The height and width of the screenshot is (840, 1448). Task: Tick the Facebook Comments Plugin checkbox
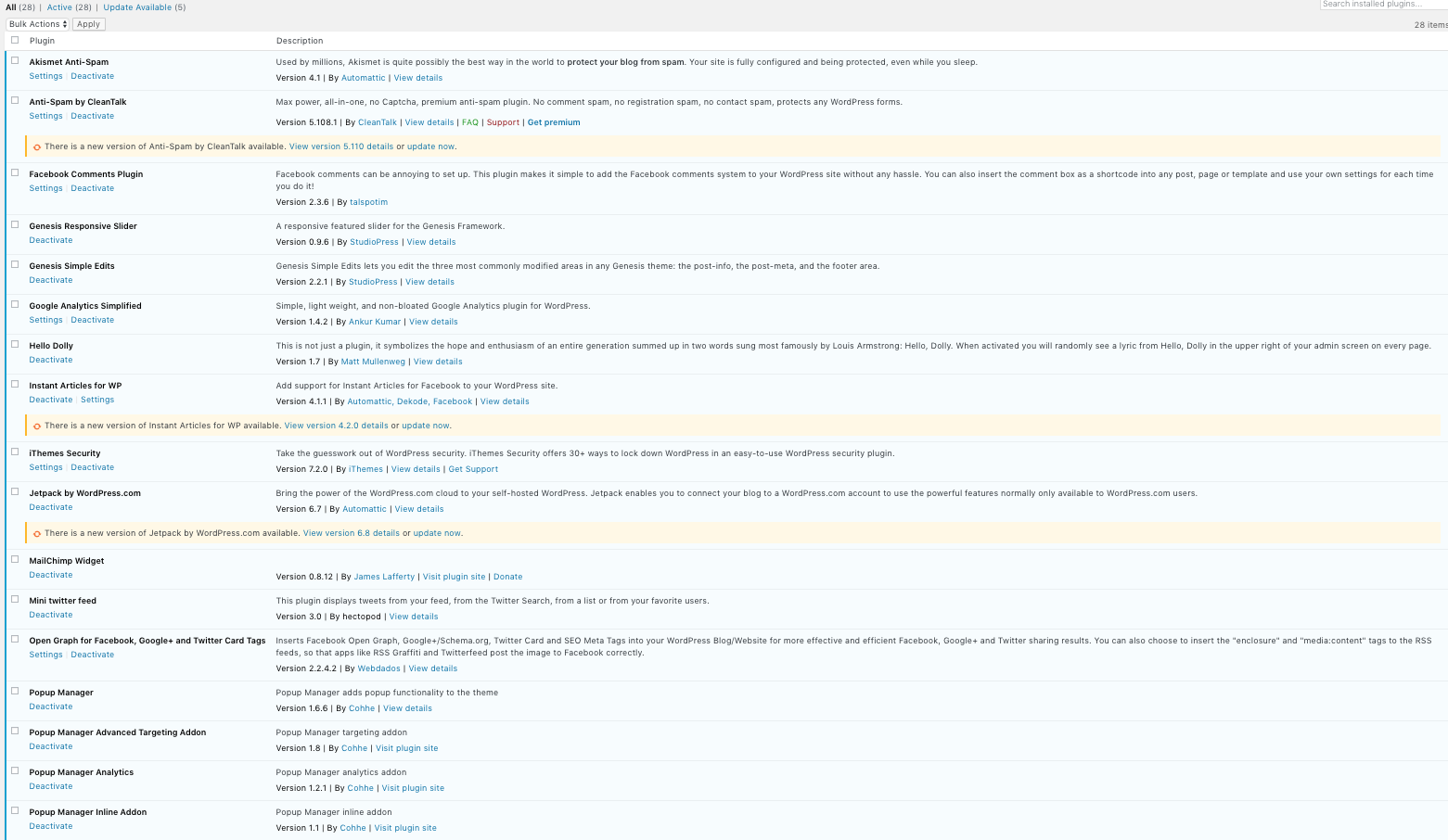pos(15,172)
